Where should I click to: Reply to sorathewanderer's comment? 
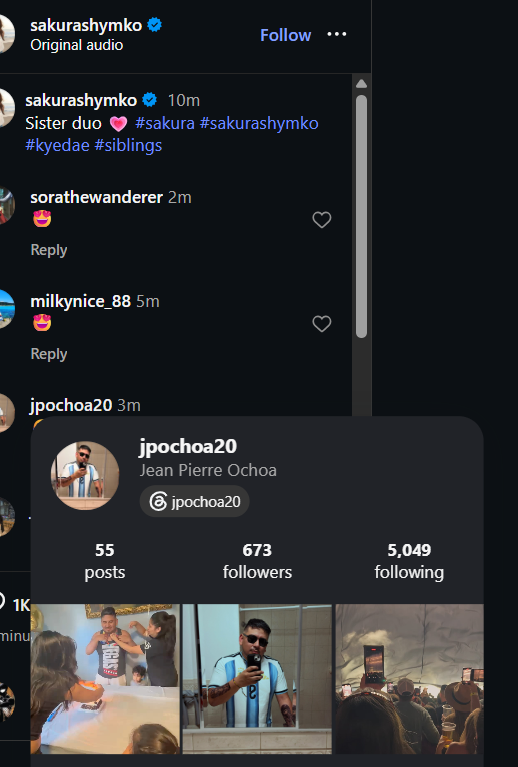coord(49,250)
